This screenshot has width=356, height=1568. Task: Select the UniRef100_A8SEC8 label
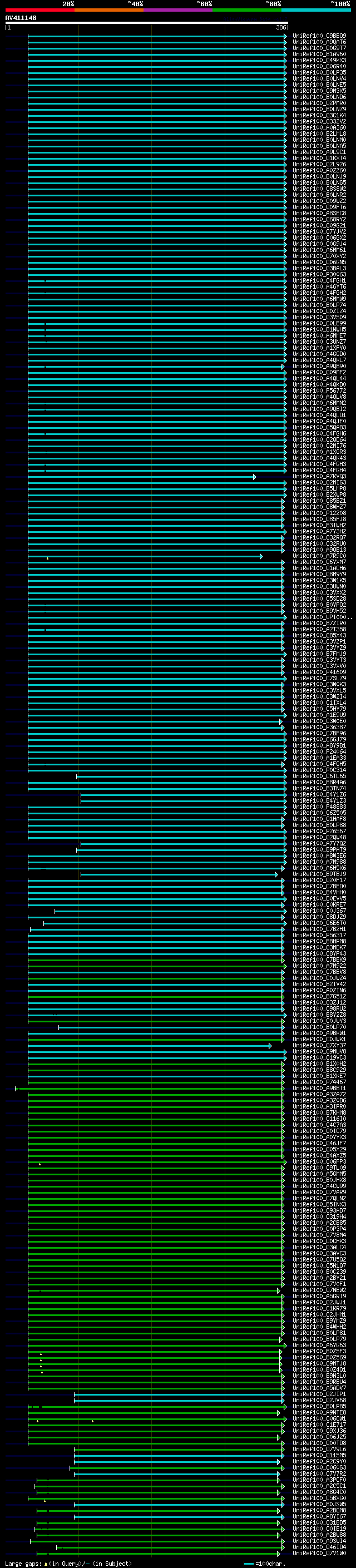pyautogui.click(x=319, y=213)
